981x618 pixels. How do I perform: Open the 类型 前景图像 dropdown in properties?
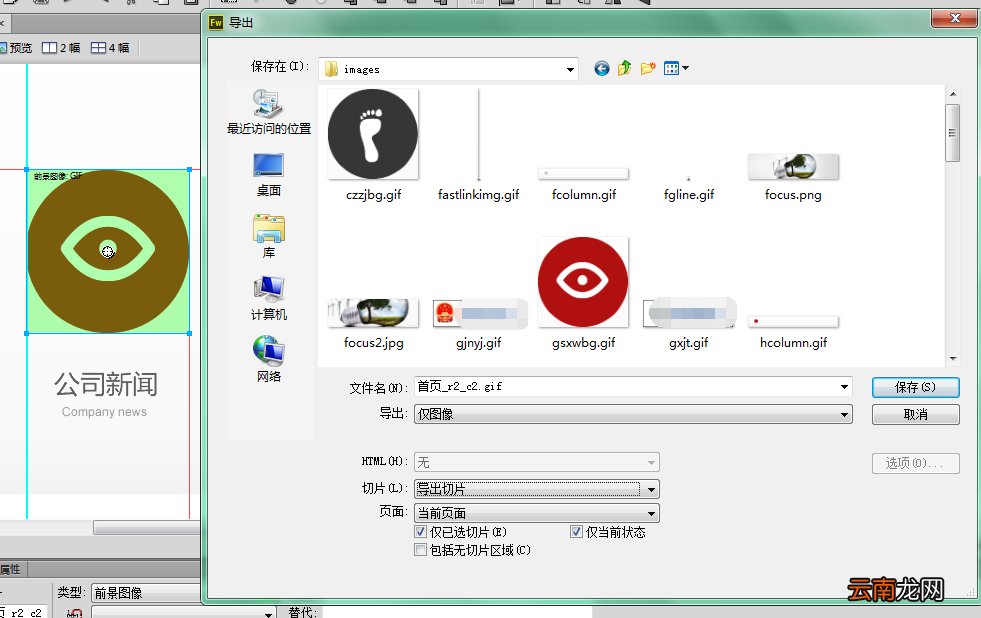tap(146, 592)
